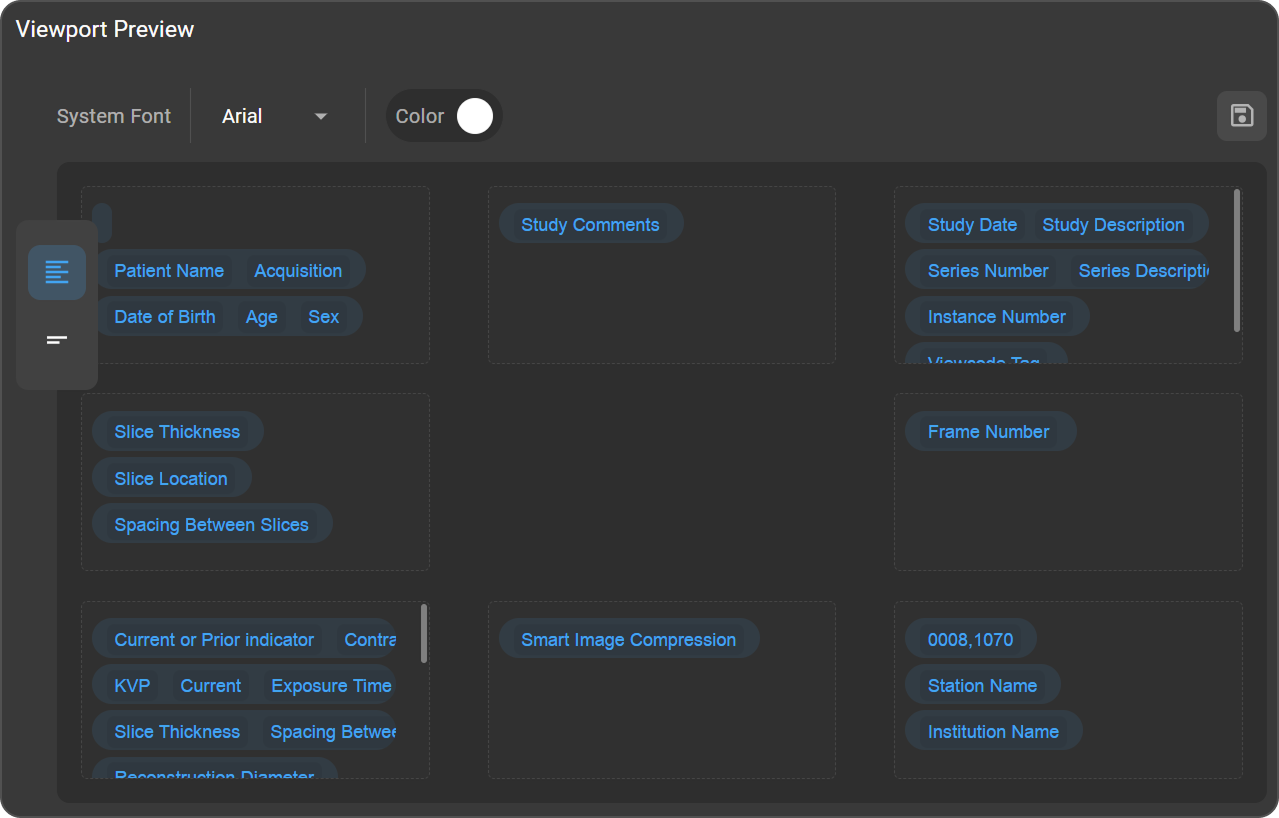Select the Slice Location tag
This screenshot has width=1279, height=818.
click(171, 478)
